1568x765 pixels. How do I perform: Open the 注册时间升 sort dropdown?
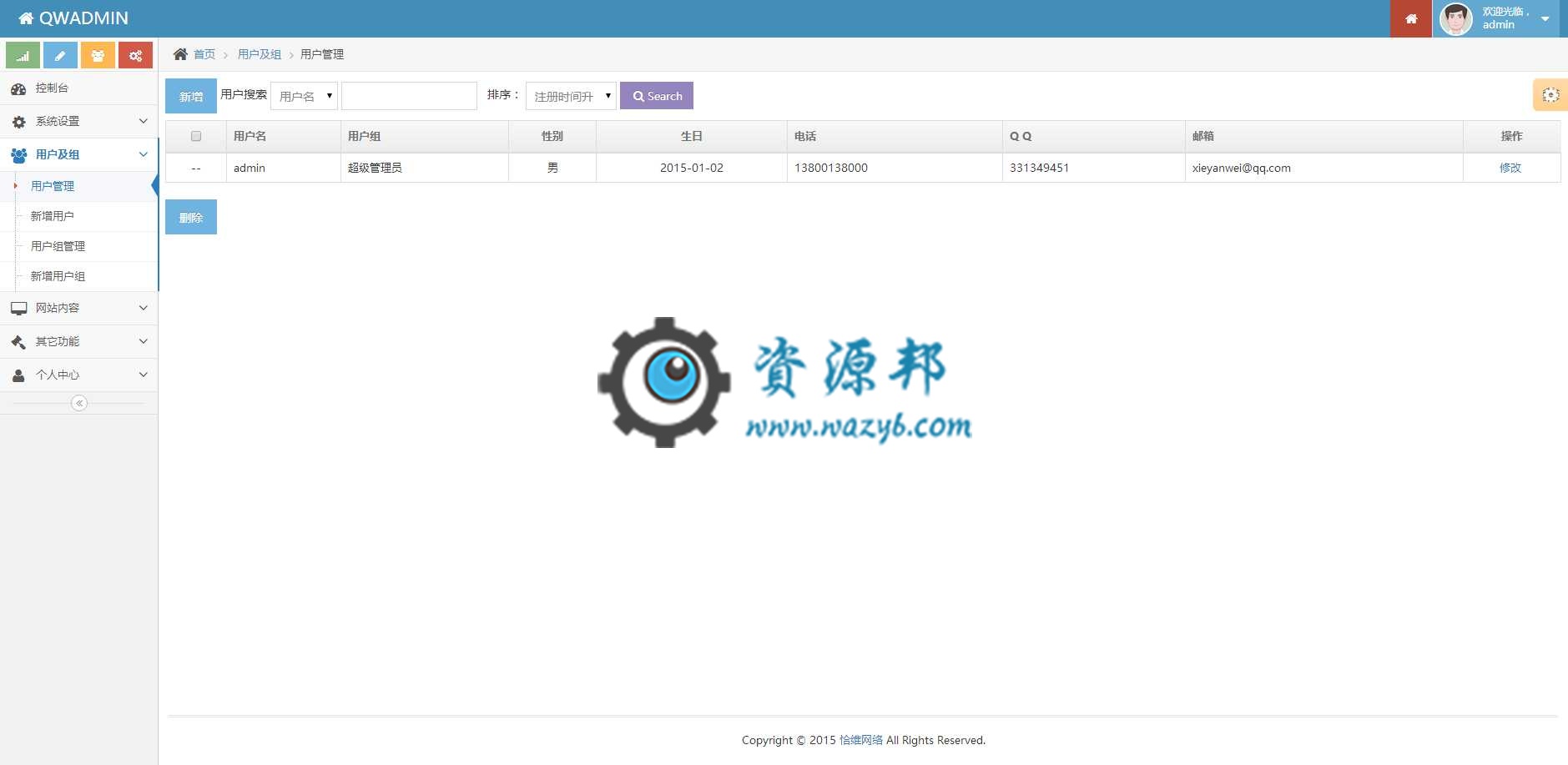pos(572,96)
